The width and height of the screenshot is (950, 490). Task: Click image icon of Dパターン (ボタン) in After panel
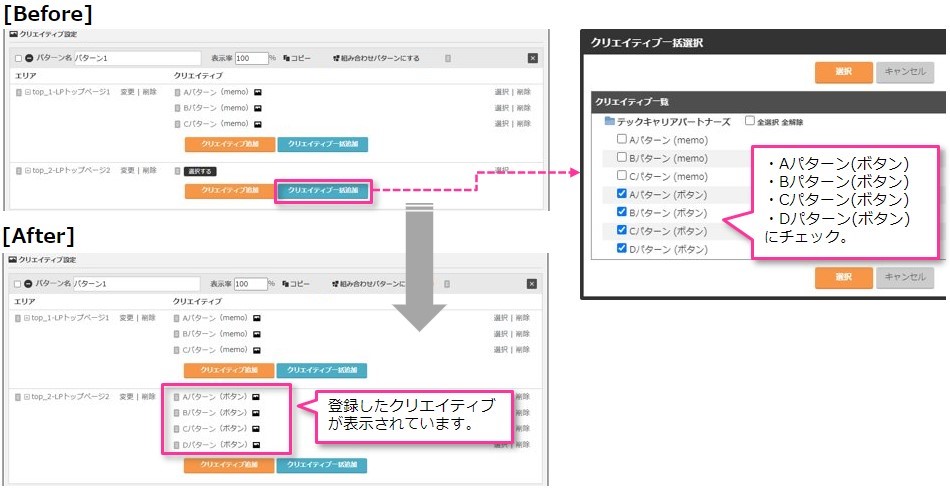256,445
